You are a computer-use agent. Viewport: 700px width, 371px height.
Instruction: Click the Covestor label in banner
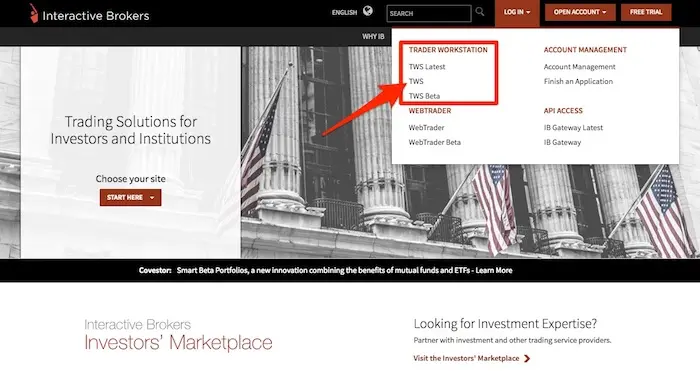155,270
